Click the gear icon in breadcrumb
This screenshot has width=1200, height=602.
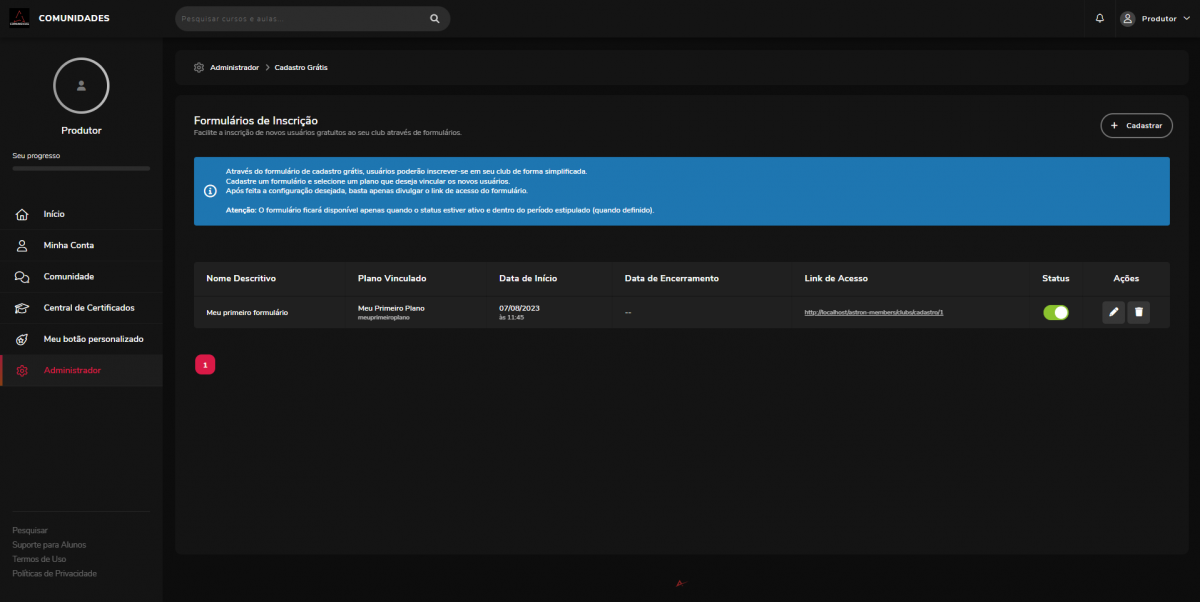point(199,67)
